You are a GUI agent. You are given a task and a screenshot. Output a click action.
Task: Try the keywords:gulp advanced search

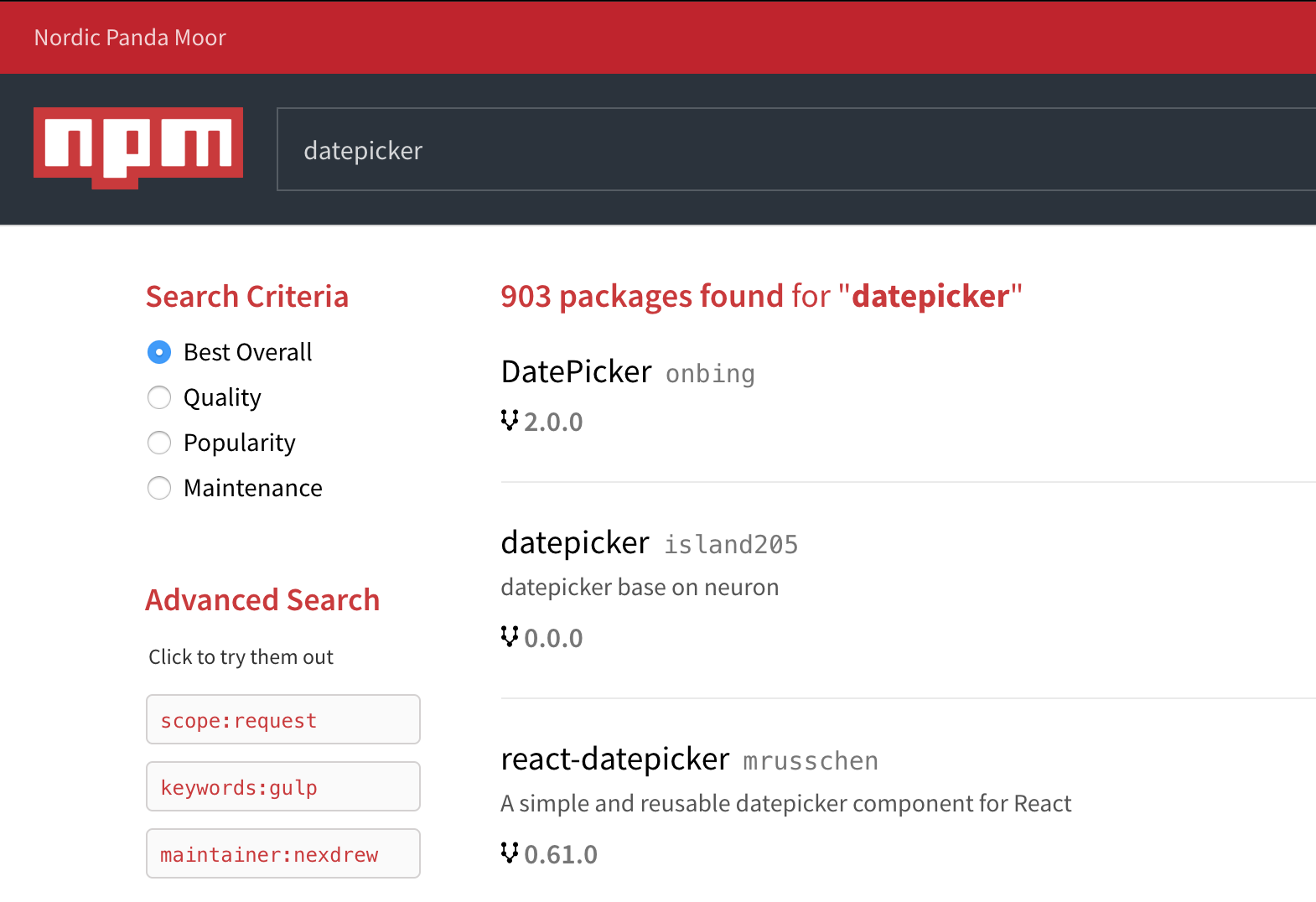point(283,786)
